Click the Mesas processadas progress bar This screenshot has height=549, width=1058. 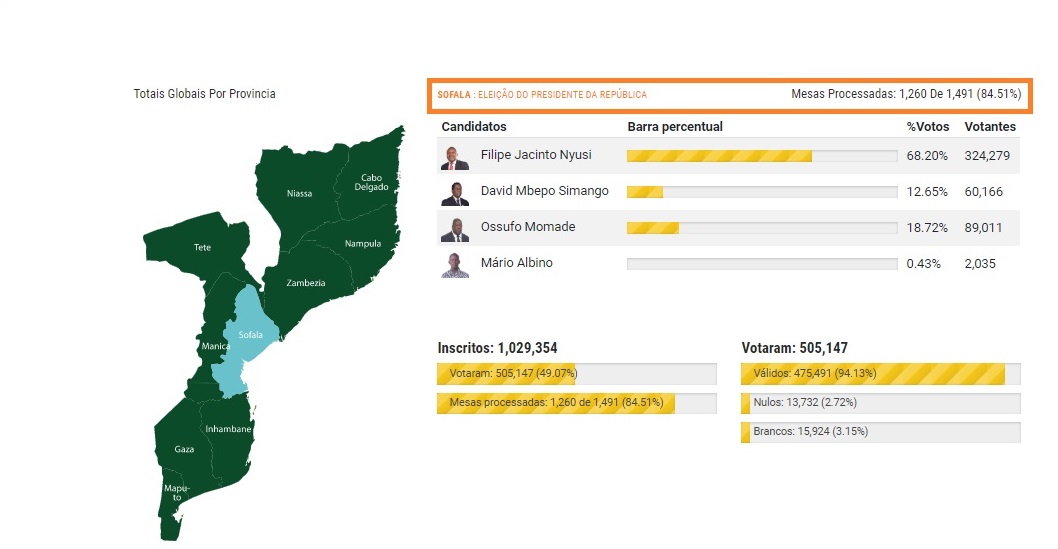[x=576, y=403]
